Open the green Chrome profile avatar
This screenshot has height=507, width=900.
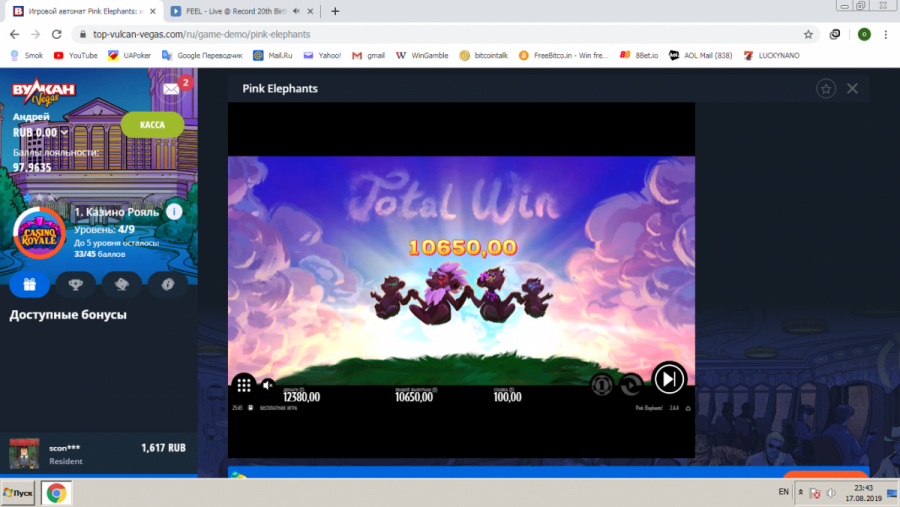[864, 34]
